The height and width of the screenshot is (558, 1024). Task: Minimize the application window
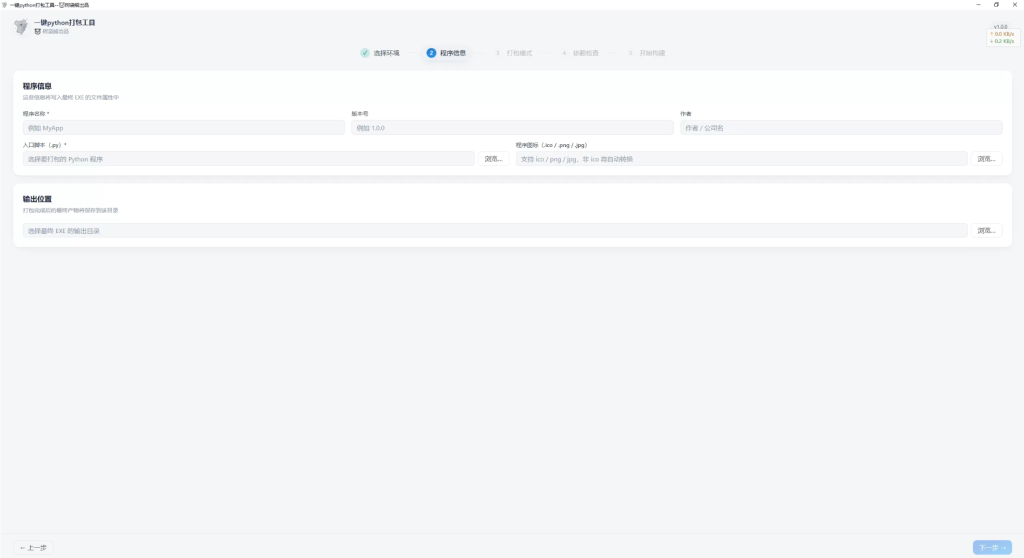point(978,5)
